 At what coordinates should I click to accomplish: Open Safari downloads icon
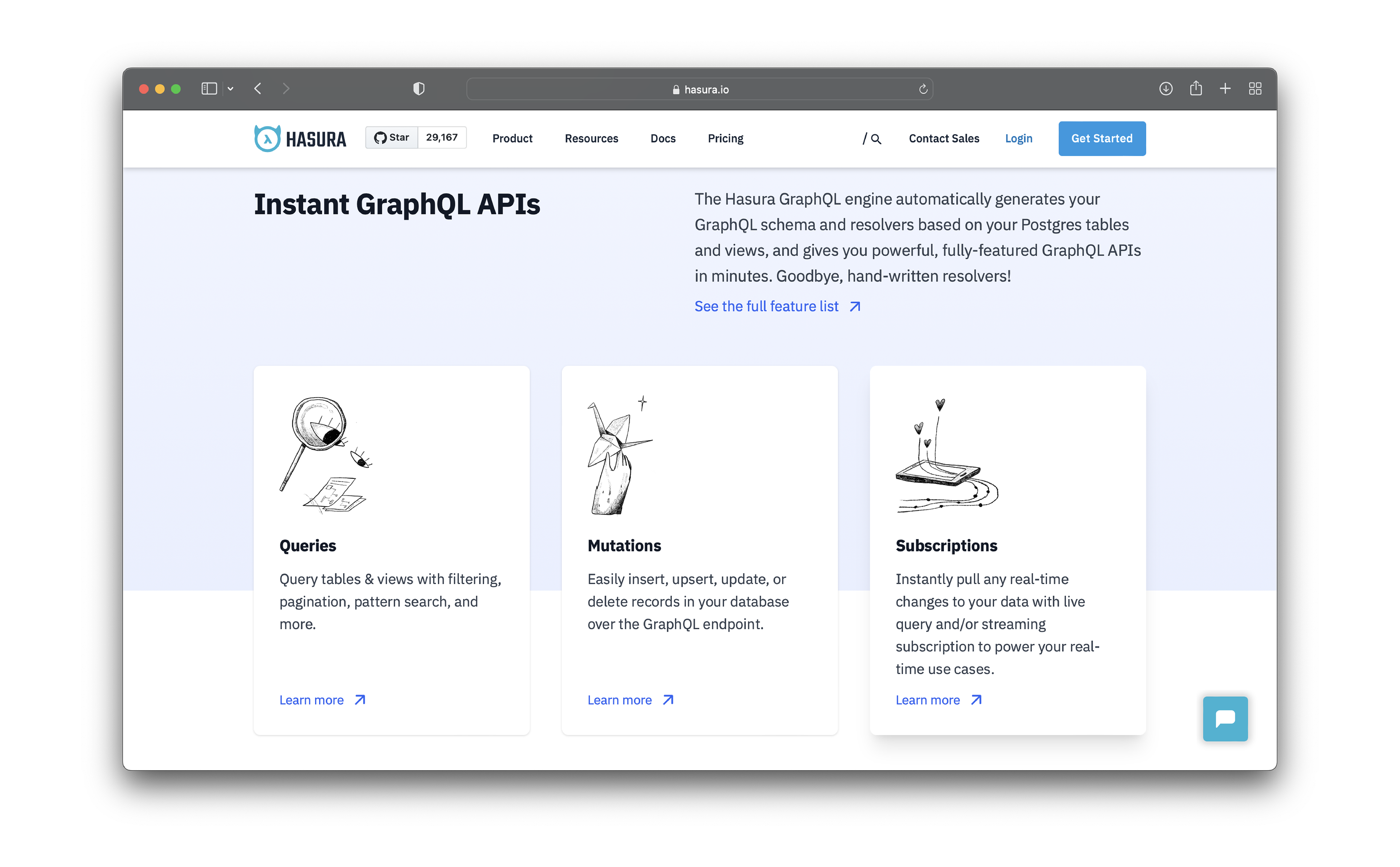[1166, 89]
